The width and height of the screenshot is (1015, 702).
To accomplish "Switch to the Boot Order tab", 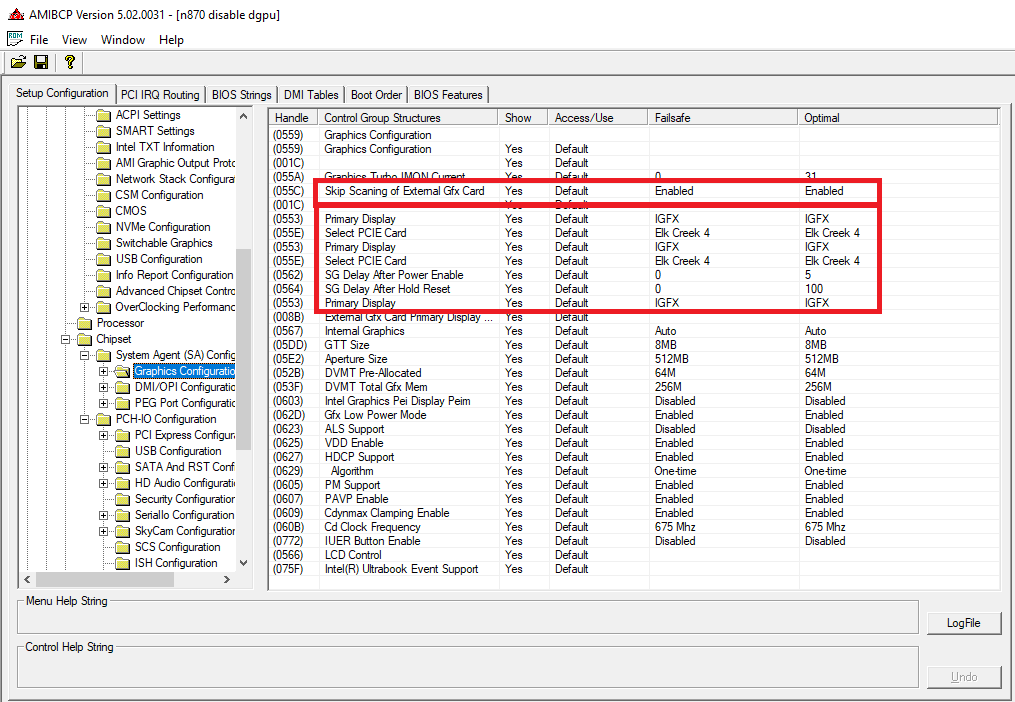I will pos(376,95).
